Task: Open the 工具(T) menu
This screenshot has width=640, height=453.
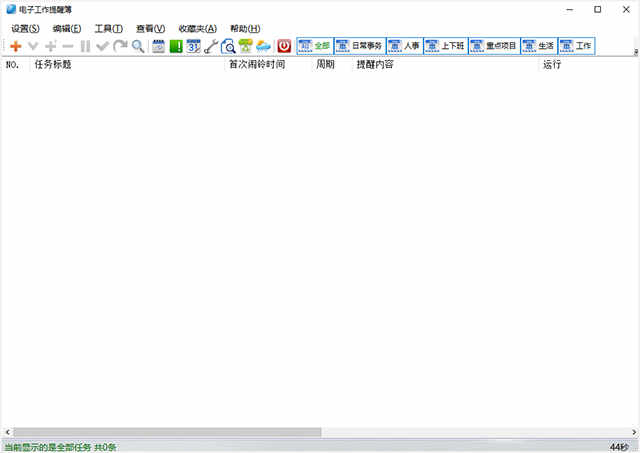Action: (x=108, y=28)
